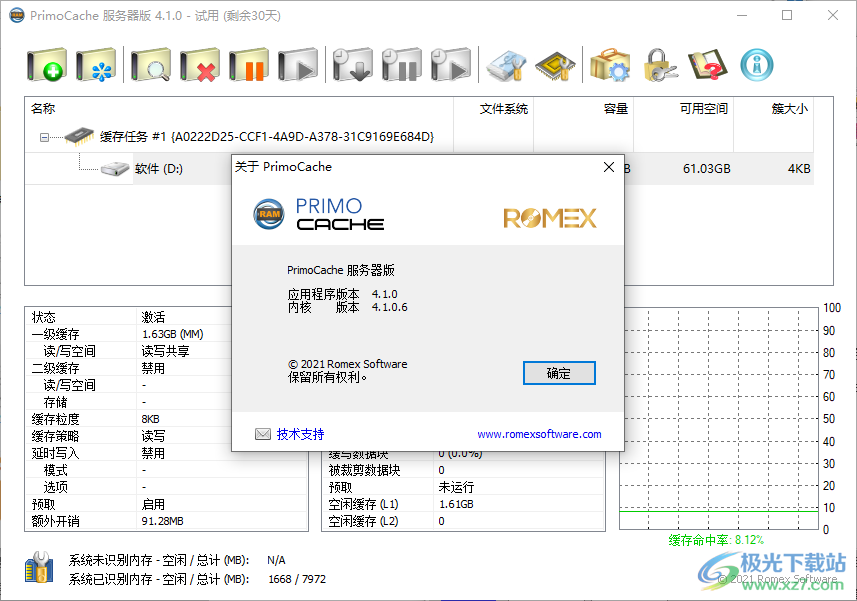857x601 pixels.
Task: Click the N/A unrecognized memory value
Action: pyautogui.click(x=277, y=560)
